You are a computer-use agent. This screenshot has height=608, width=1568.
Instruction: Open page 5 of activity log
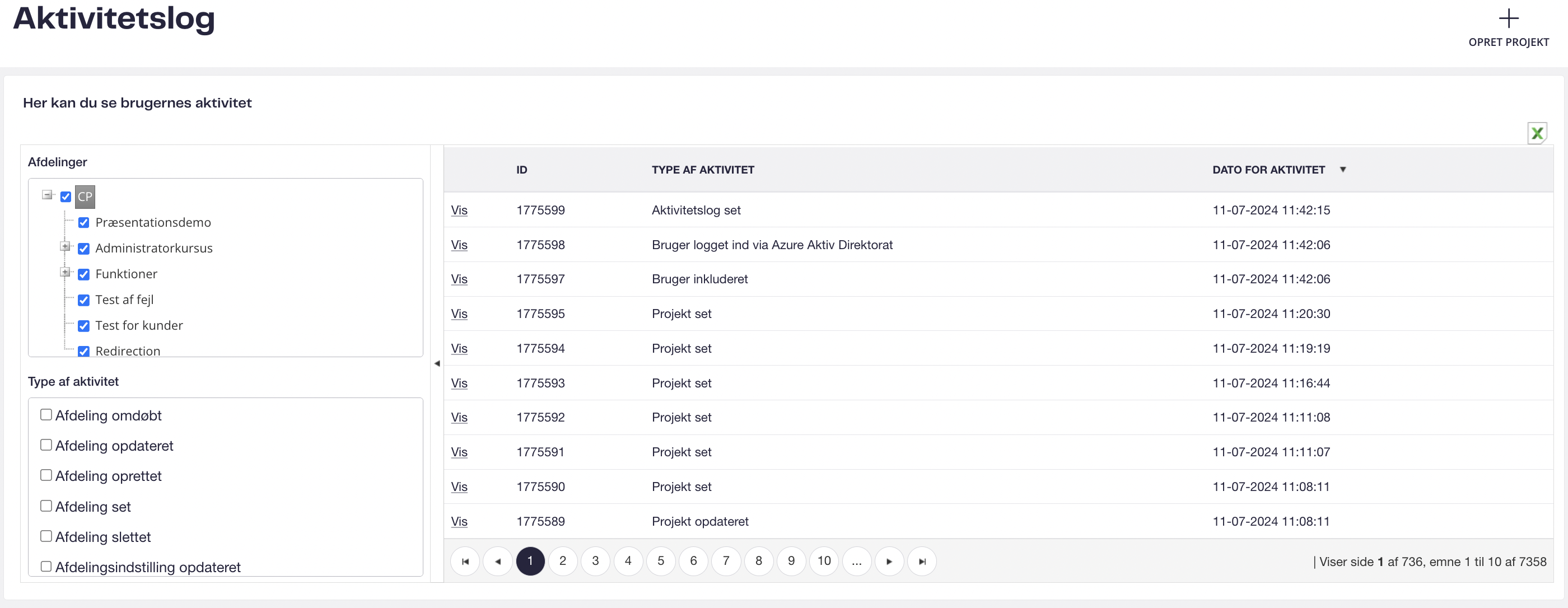pyautogui.click(x=661, y=561)
